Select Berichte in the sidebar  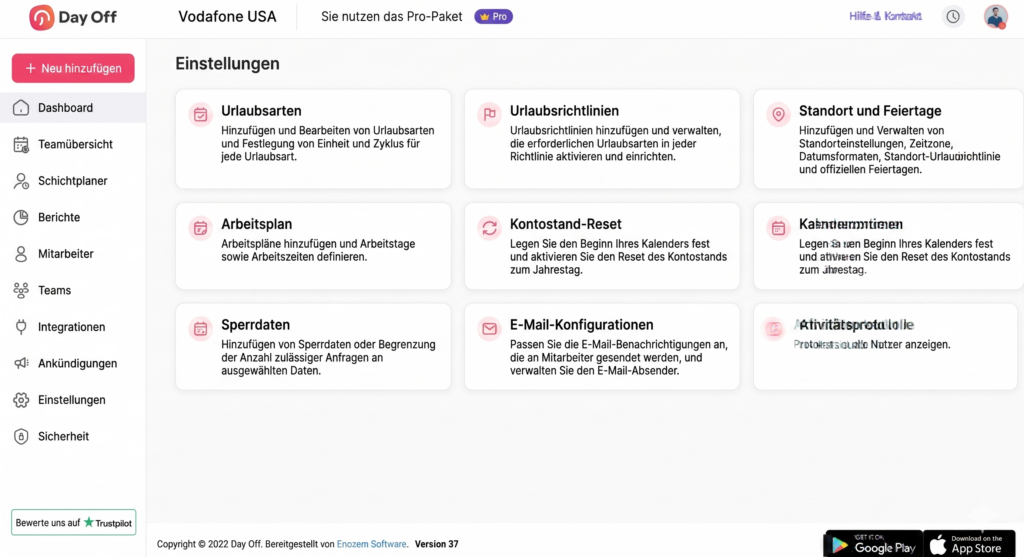(59, 217)
